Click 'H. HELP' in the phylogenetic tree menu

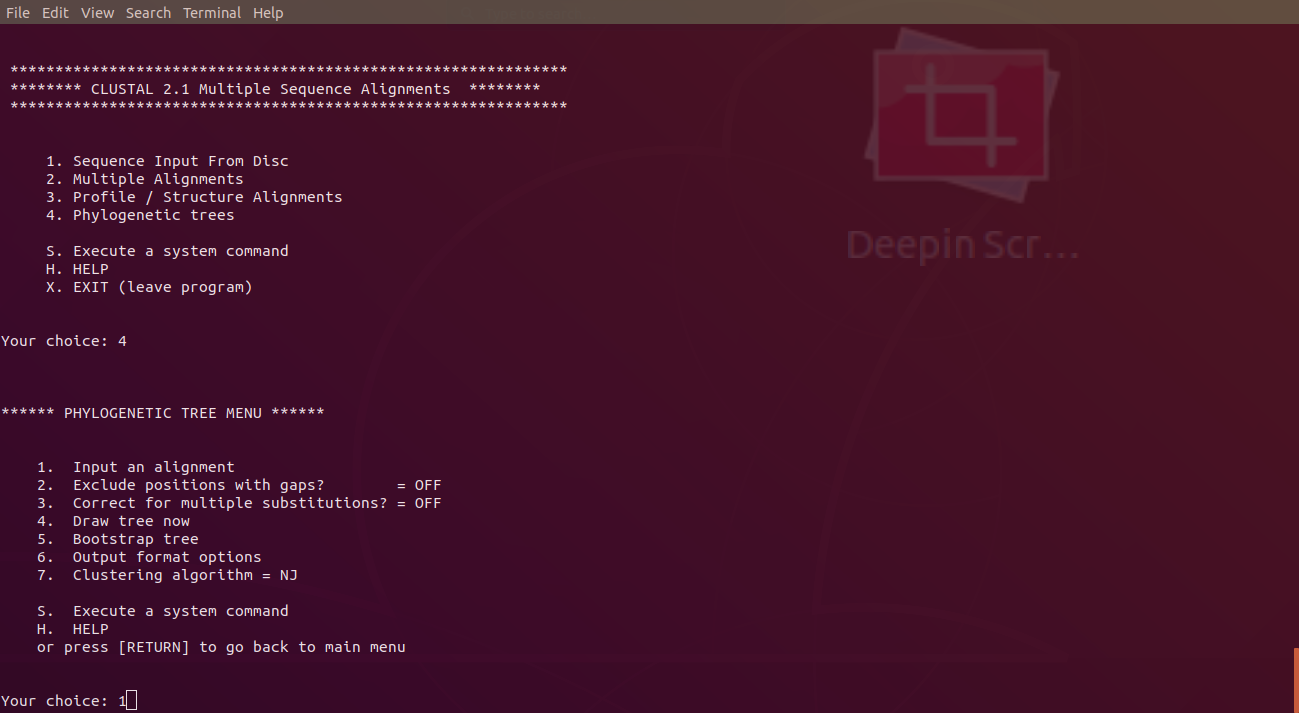(73, 629)
